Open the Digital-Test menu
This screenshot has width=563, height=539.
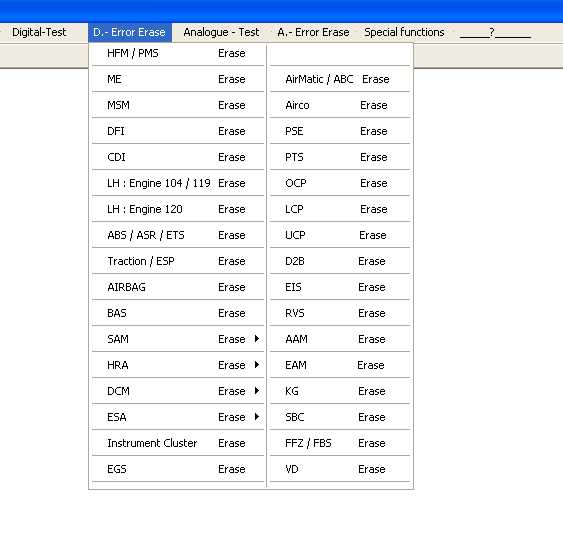[x=39, y=32]
